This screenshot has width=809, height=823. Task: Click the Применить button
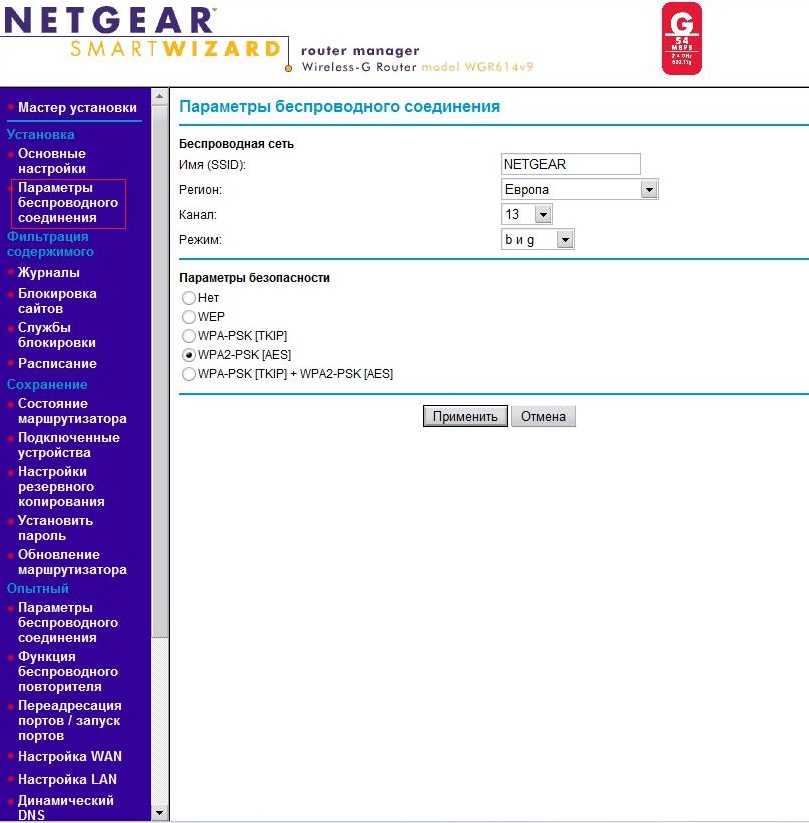click(465, 417)
